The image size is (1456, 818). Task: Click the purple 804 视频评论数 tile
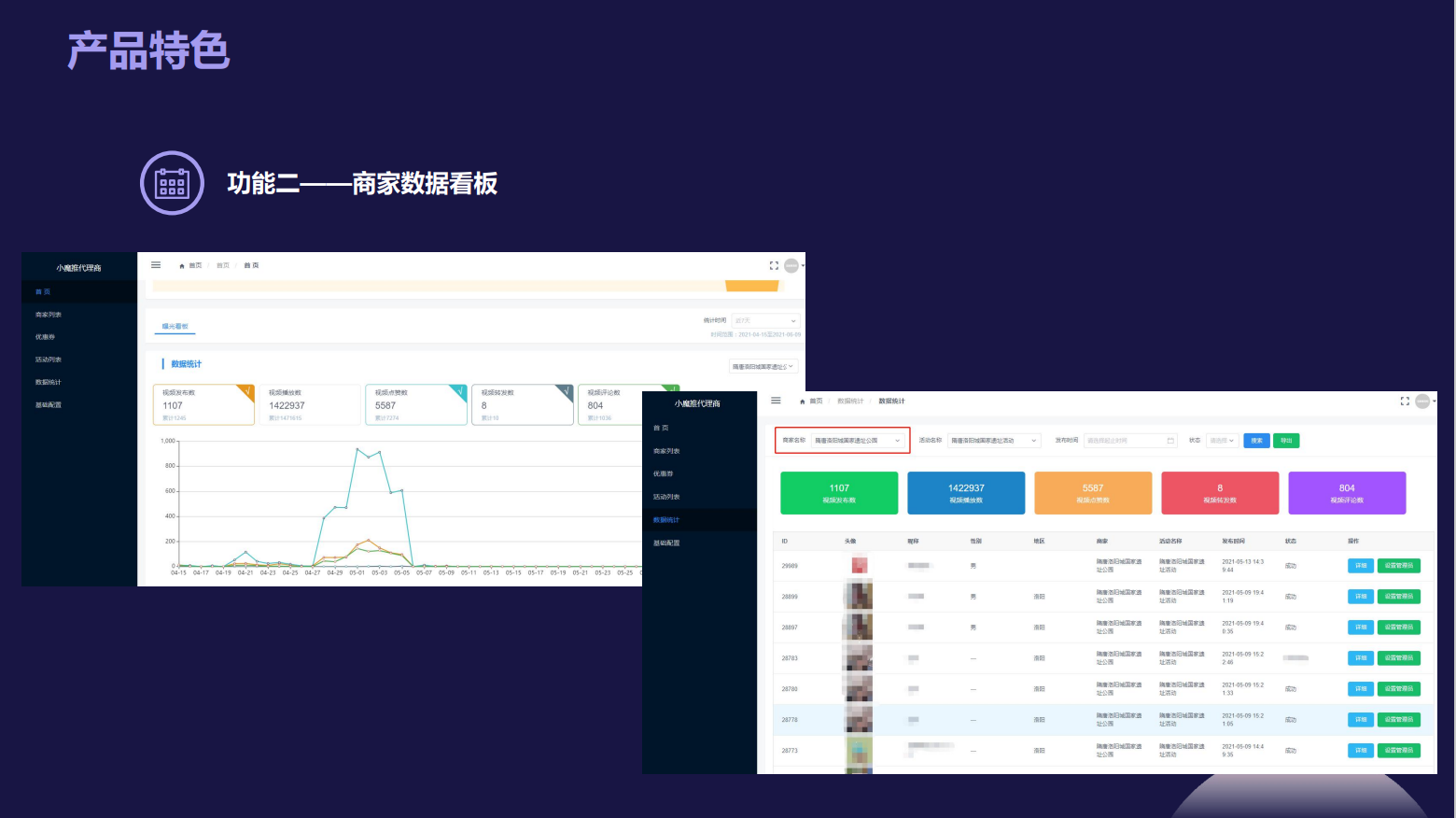pyautogui.click(x=1346, y=493)
